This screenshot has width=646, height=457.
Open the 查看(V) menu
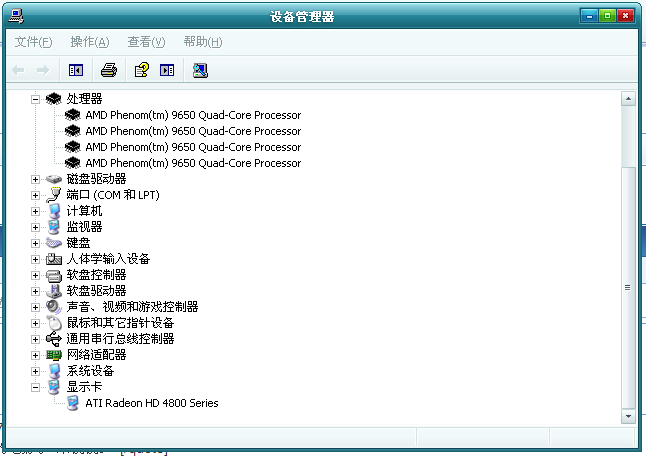tap(146, 42)
